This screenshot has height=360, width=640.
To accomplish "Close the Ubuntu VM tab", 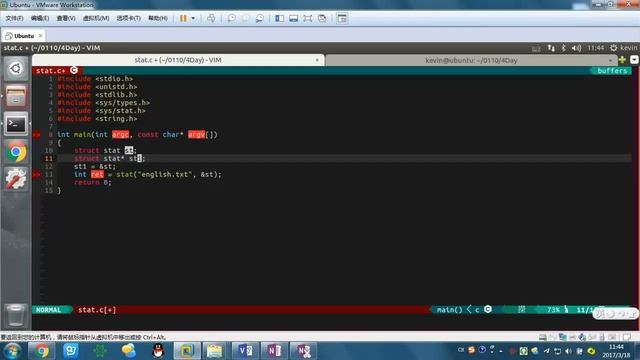I will pos(40,36).
